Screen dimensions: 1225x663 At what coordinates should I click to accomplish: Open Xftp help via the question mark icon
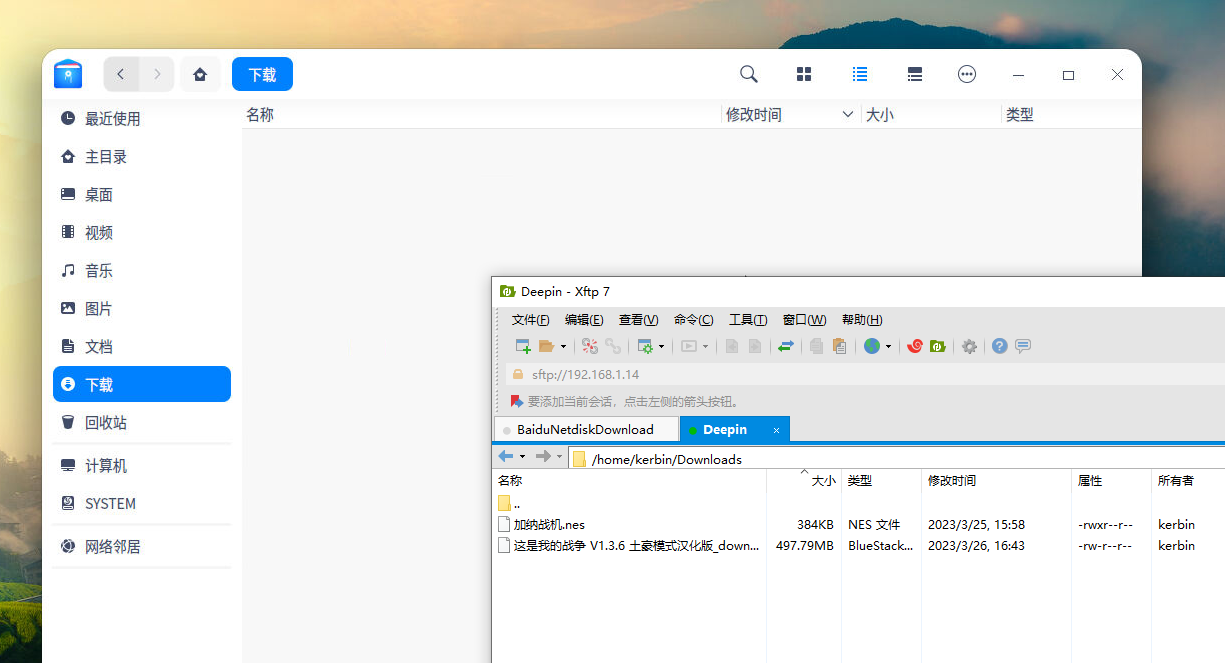[999, 345]
